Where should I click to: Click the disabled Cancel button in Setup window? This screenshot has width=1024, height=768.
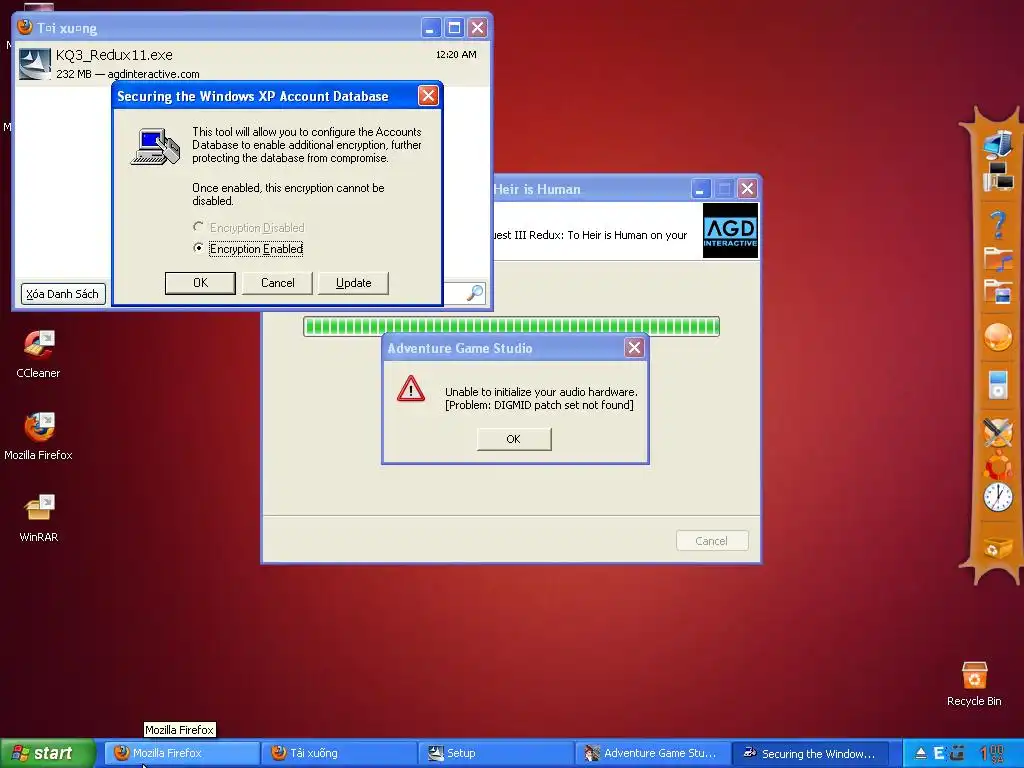tap(712, 541)
